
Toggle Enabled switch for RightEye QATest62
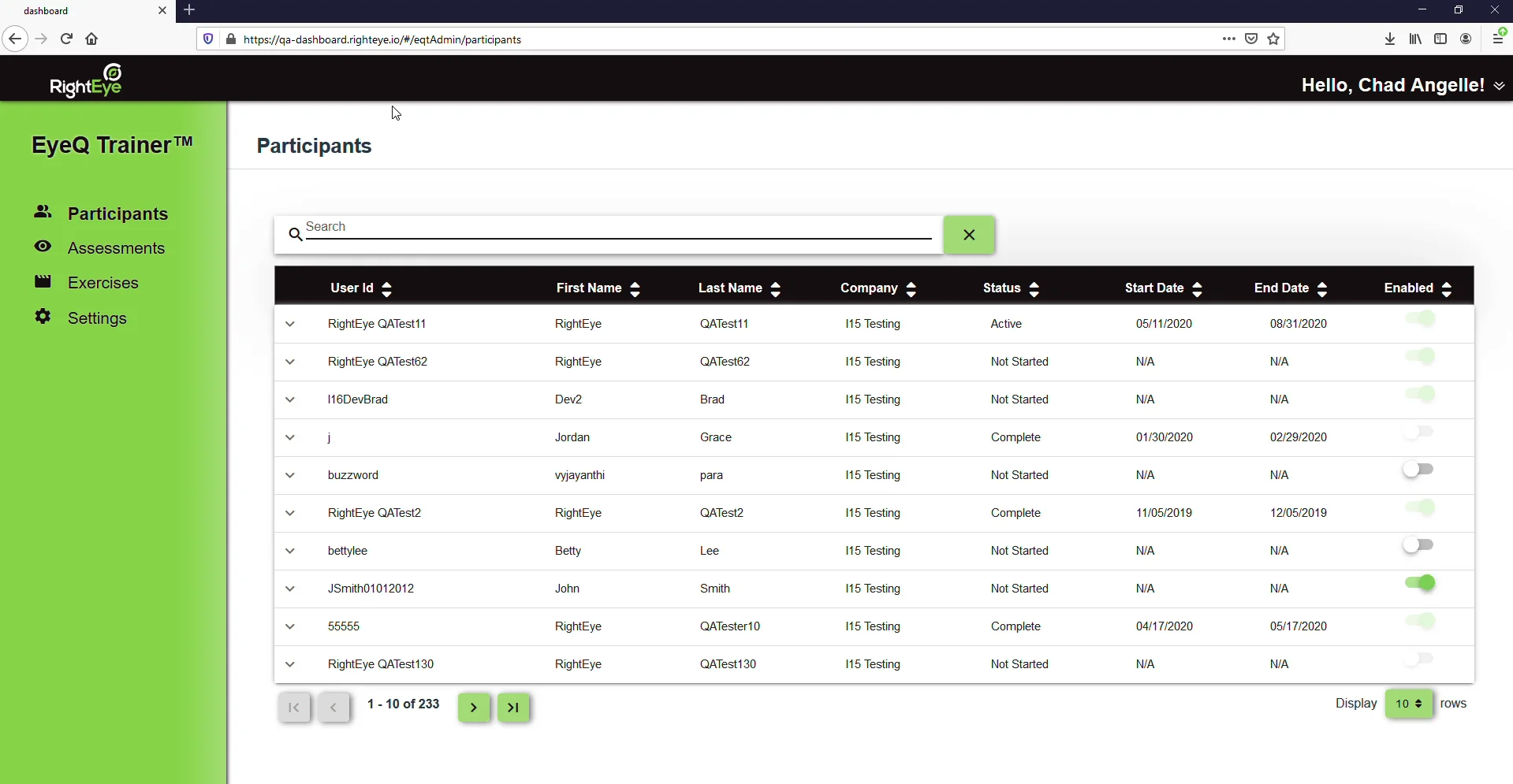coord(1420,357)
